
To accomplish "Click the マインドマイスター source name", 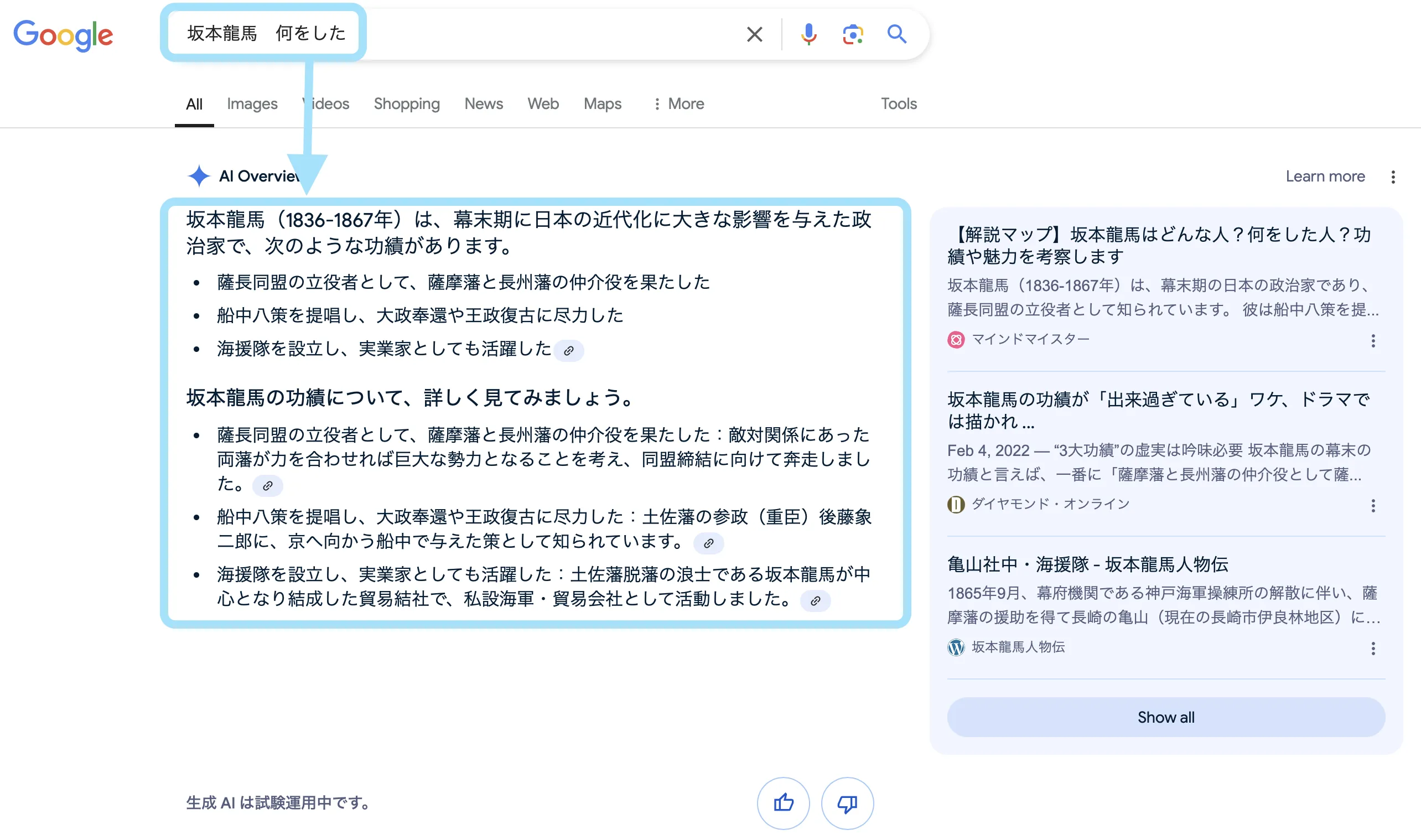I will 1030,340.
